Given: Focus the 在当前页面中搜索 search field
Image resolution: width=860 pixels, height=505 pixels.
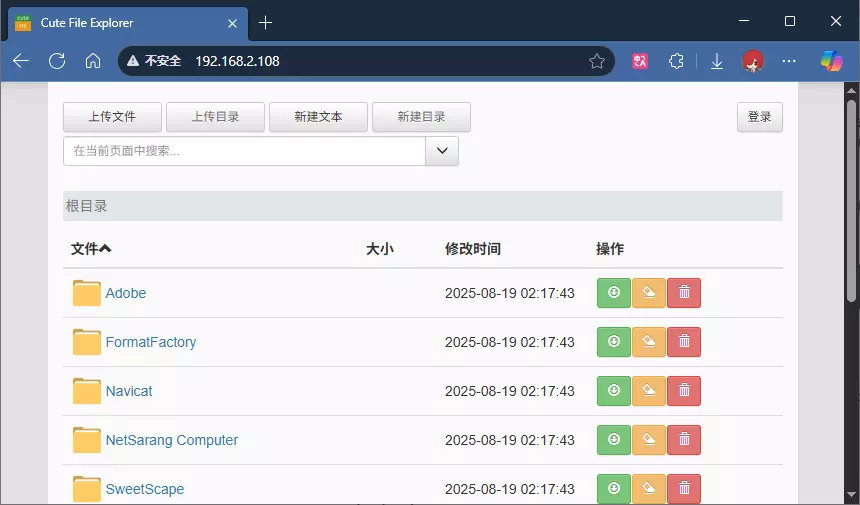Looking at the screenshot, I should click(245, 151).
